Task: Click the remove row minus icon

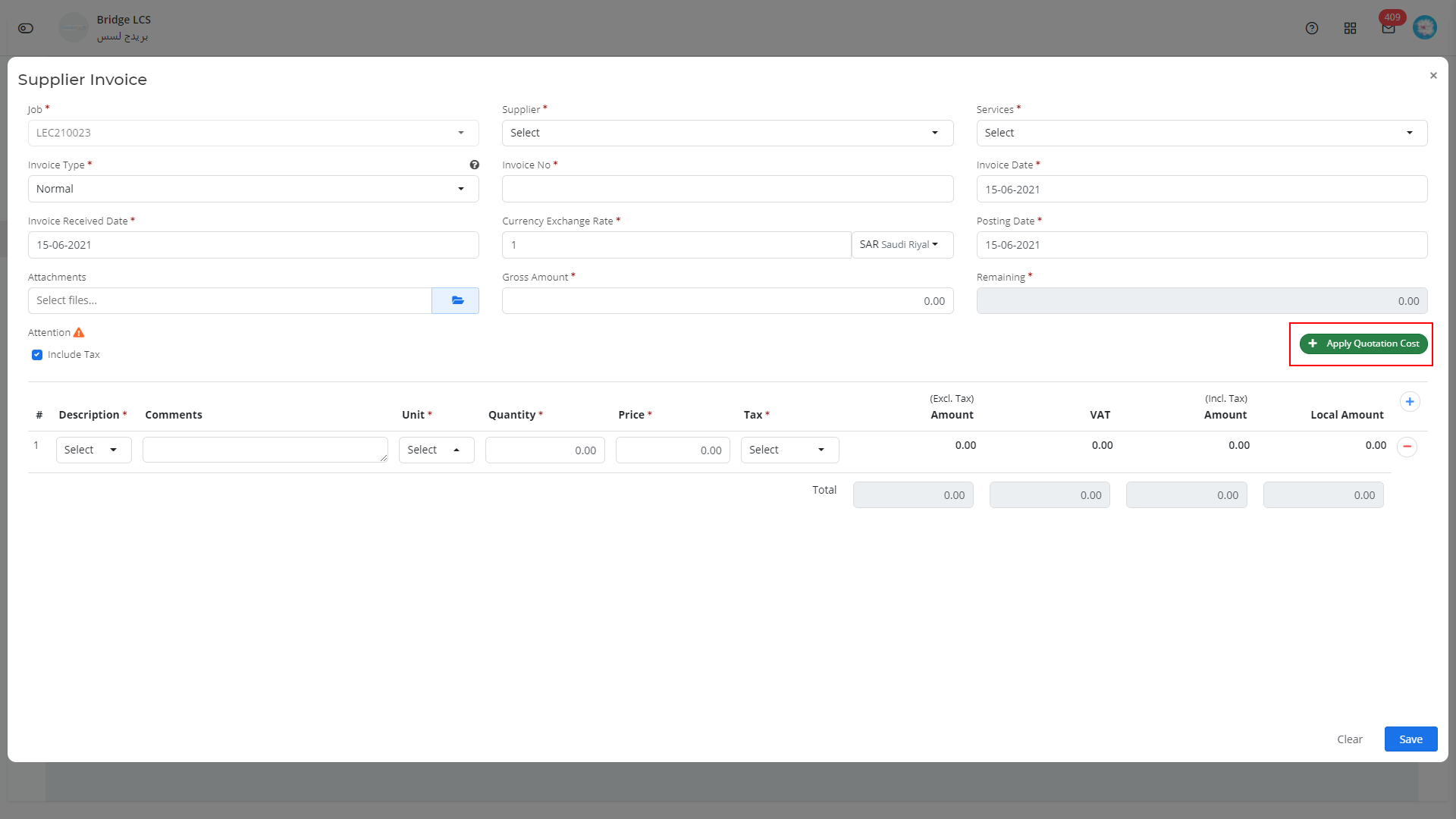Action: tap(1407, 447)
